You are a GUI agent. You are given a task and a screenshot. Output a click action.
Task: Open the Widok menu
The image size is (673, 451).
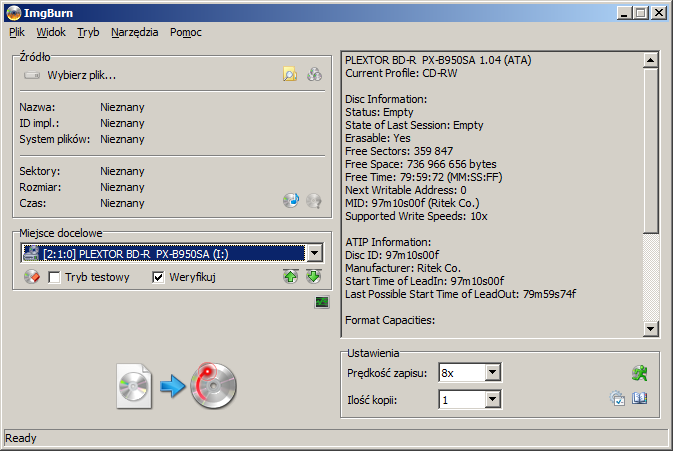(x=51, y=32)
